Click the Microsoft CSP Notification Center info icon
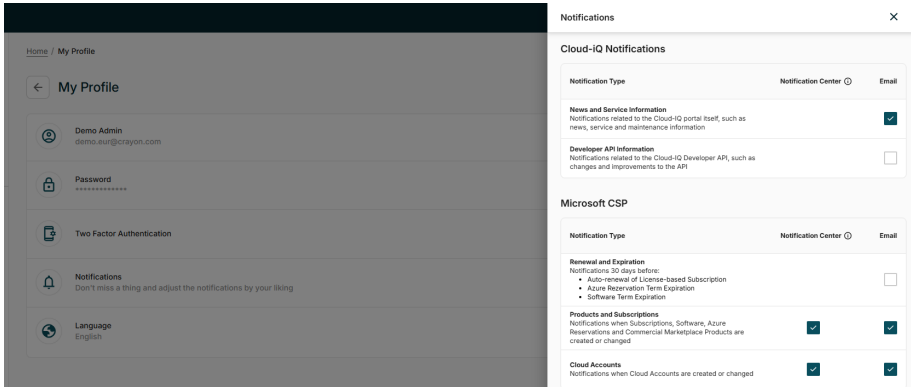 pyautogui.click(x=848, y=236)
